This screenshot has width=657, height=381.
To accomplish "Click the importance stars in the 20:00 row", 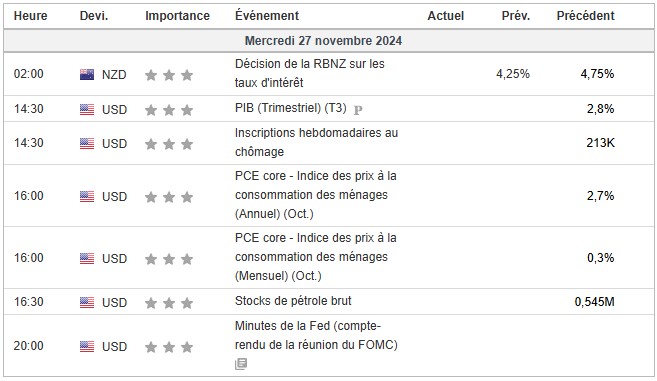I will coord(169,347).
